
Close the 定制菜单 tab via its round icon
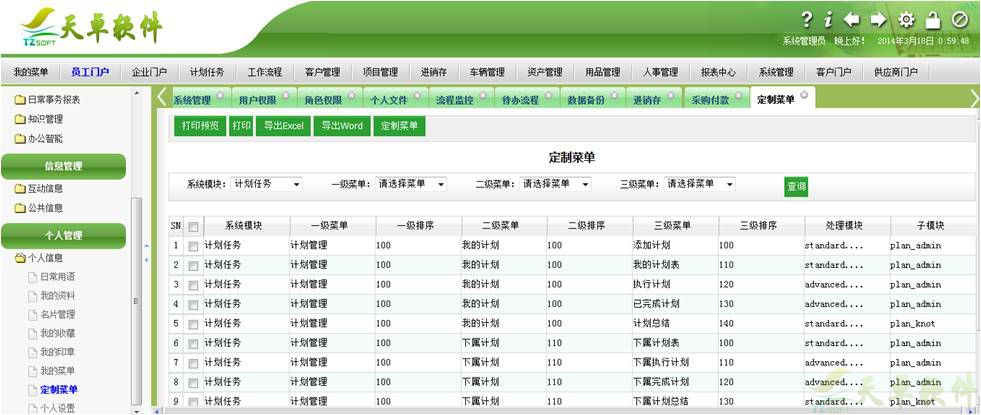click(x=804, y=95)
